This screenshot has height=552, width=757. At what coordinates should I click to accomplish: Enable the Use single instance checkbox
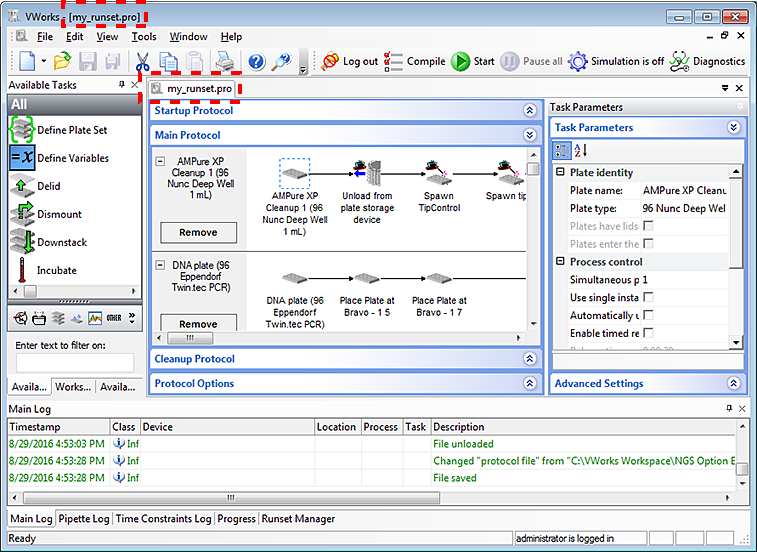[x=648, y=298]
